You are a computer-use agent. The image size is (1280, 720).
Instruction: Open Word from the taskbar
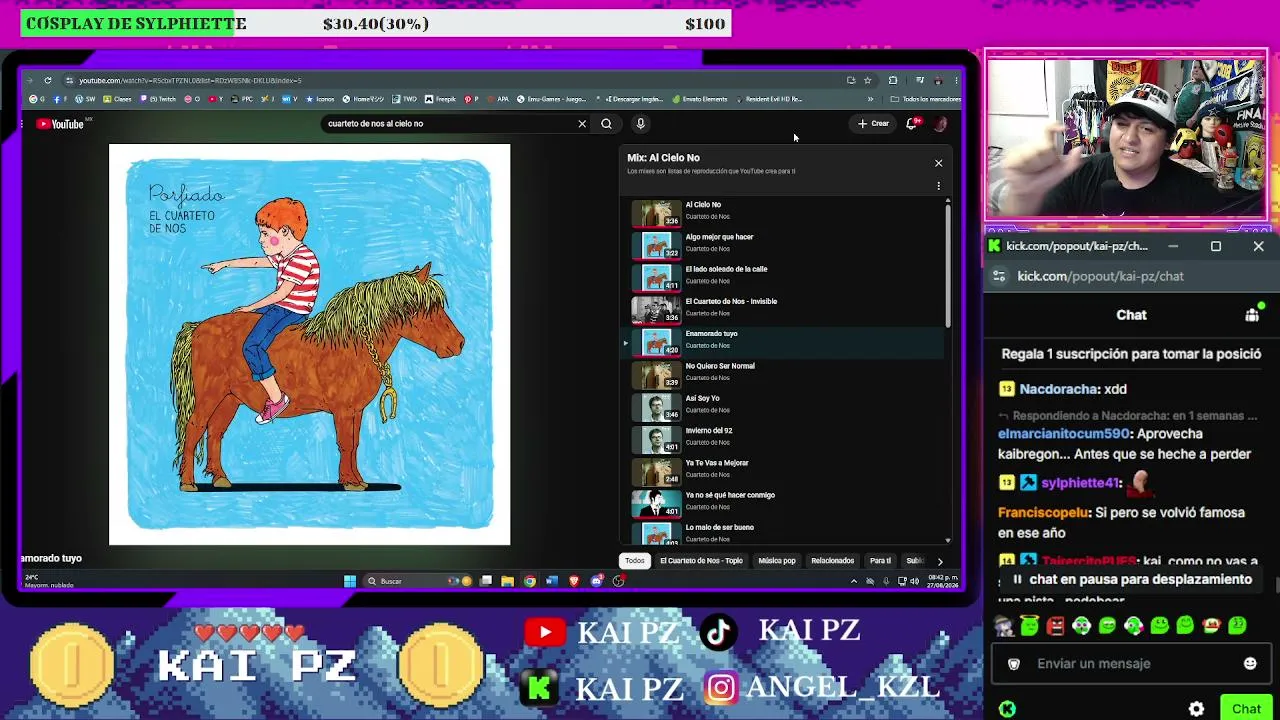(552, 581)
